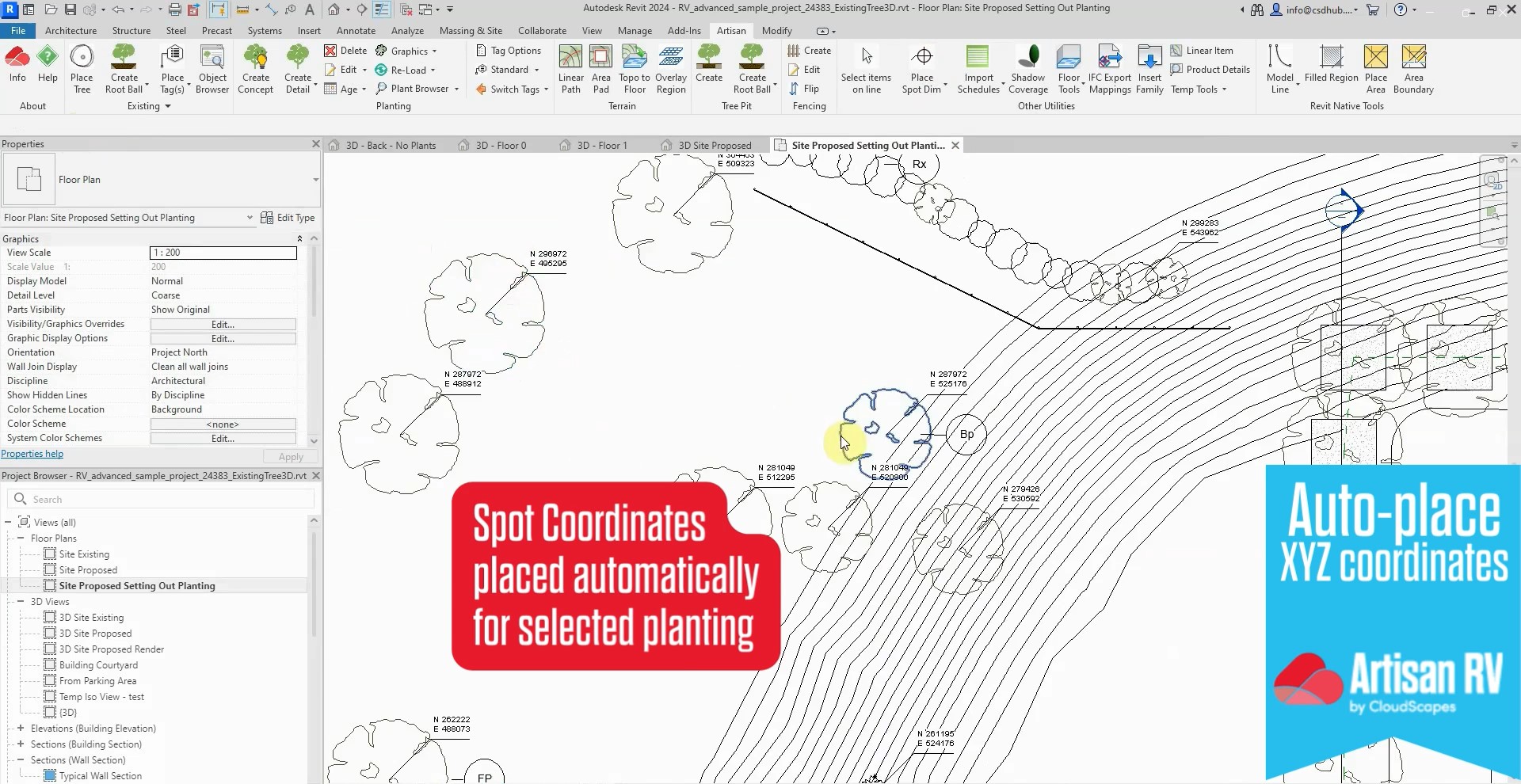
Task: Select the Overlay Region tool
Action: click(671, 70)
